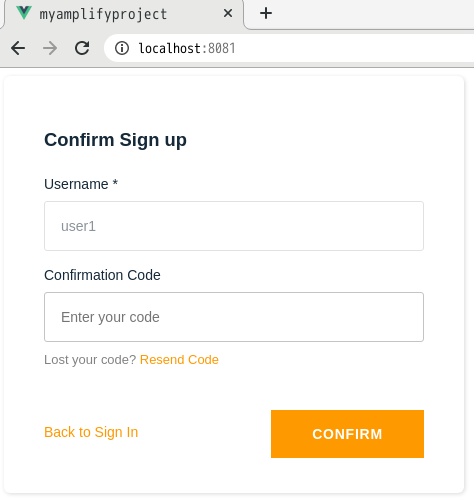Close the myamplifyproject tab
This screenshot has height=504, width=474.
(228, 13)
